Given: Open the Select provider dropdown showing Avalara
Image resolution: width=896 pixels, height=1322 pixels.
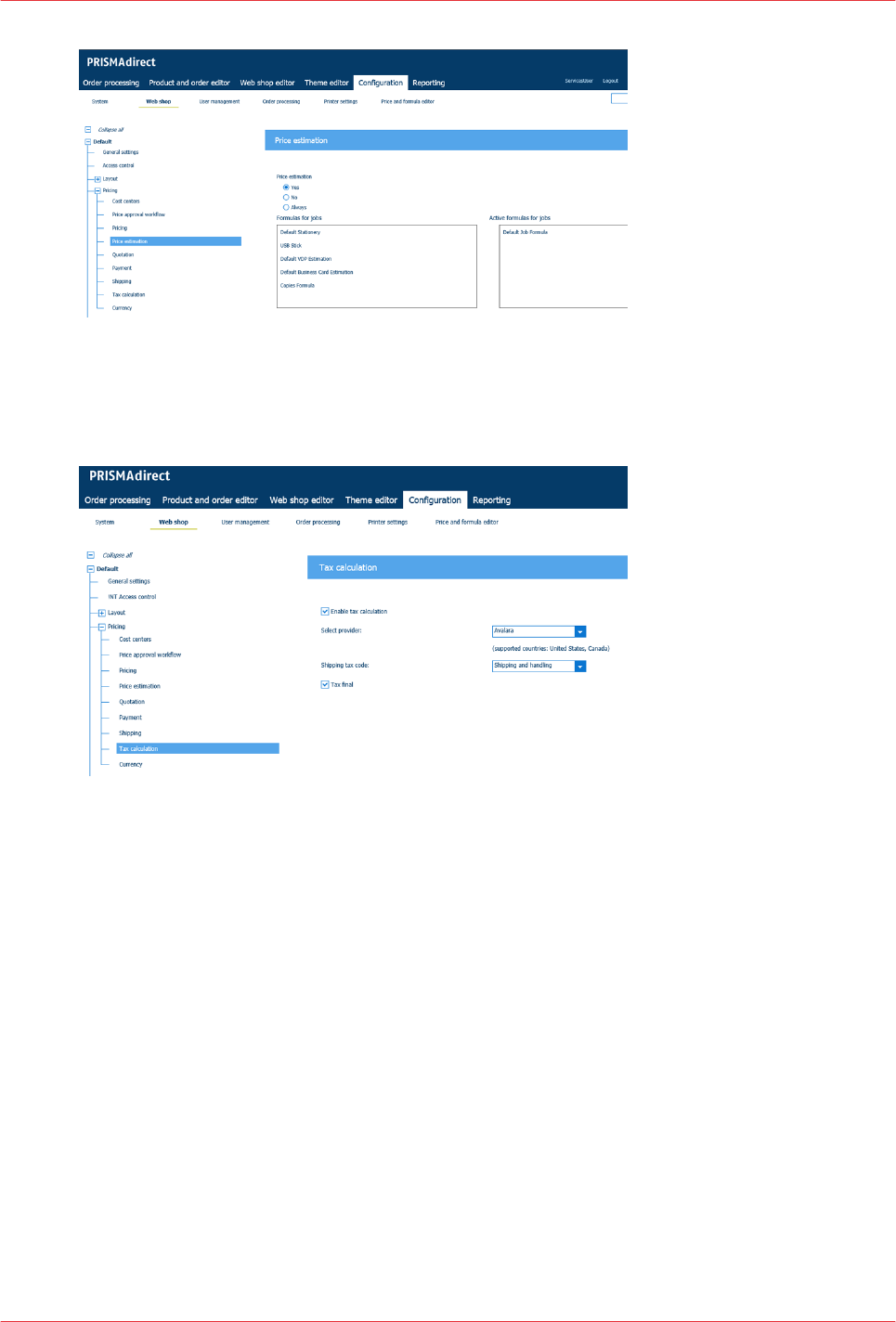Looking at the screenshot, I should (539, 631).
